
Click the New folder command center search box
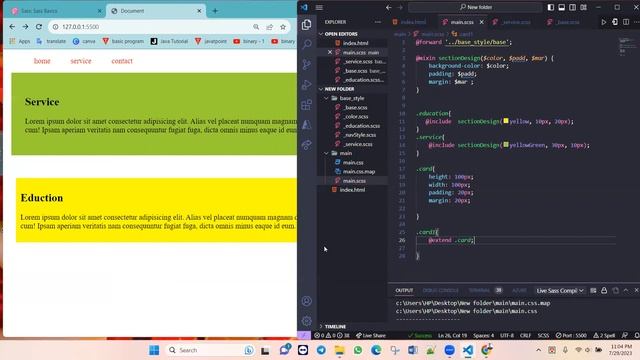pos(476,7)
